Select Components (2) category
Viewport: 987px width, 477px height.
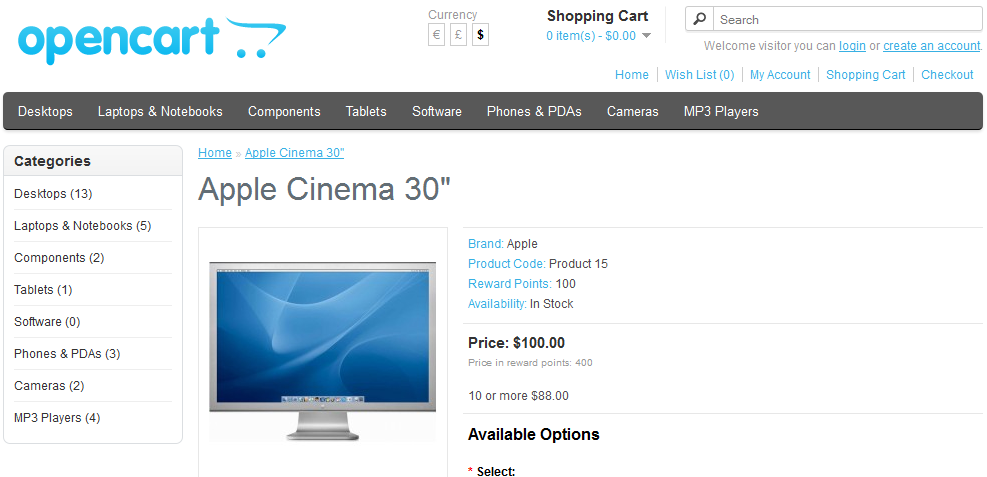coord(59,258)
